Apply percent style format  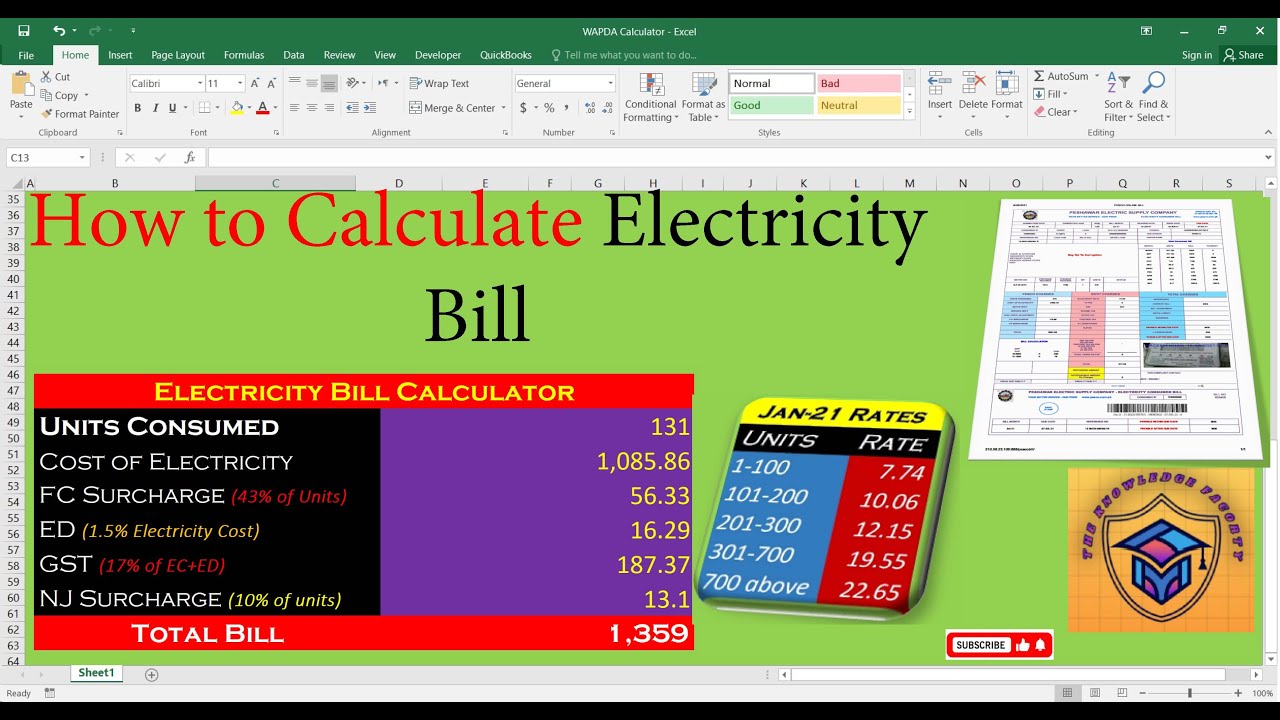point(549,108)
